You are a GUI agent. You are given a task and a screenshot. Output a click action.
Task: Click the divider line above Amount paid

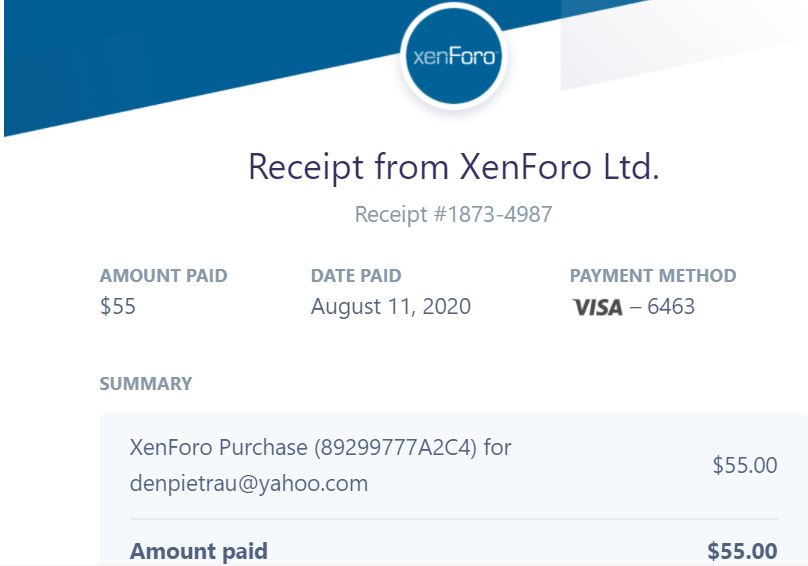click(x=453, y=519)
